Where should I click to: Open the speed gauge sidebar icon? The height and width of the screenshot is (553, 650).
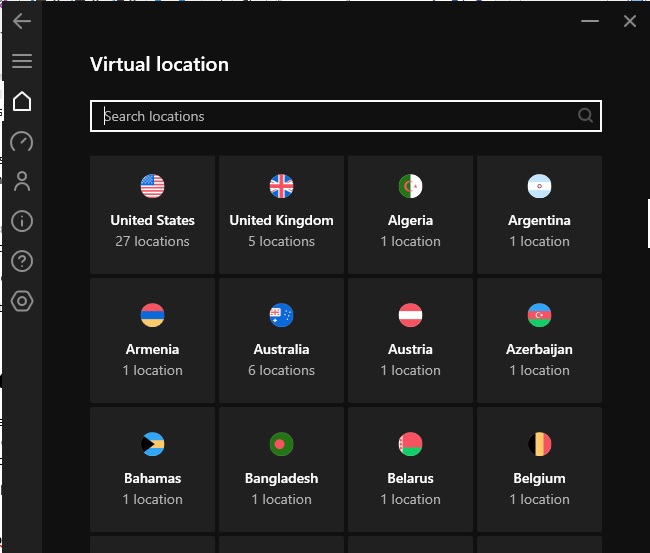click(22, 141)
